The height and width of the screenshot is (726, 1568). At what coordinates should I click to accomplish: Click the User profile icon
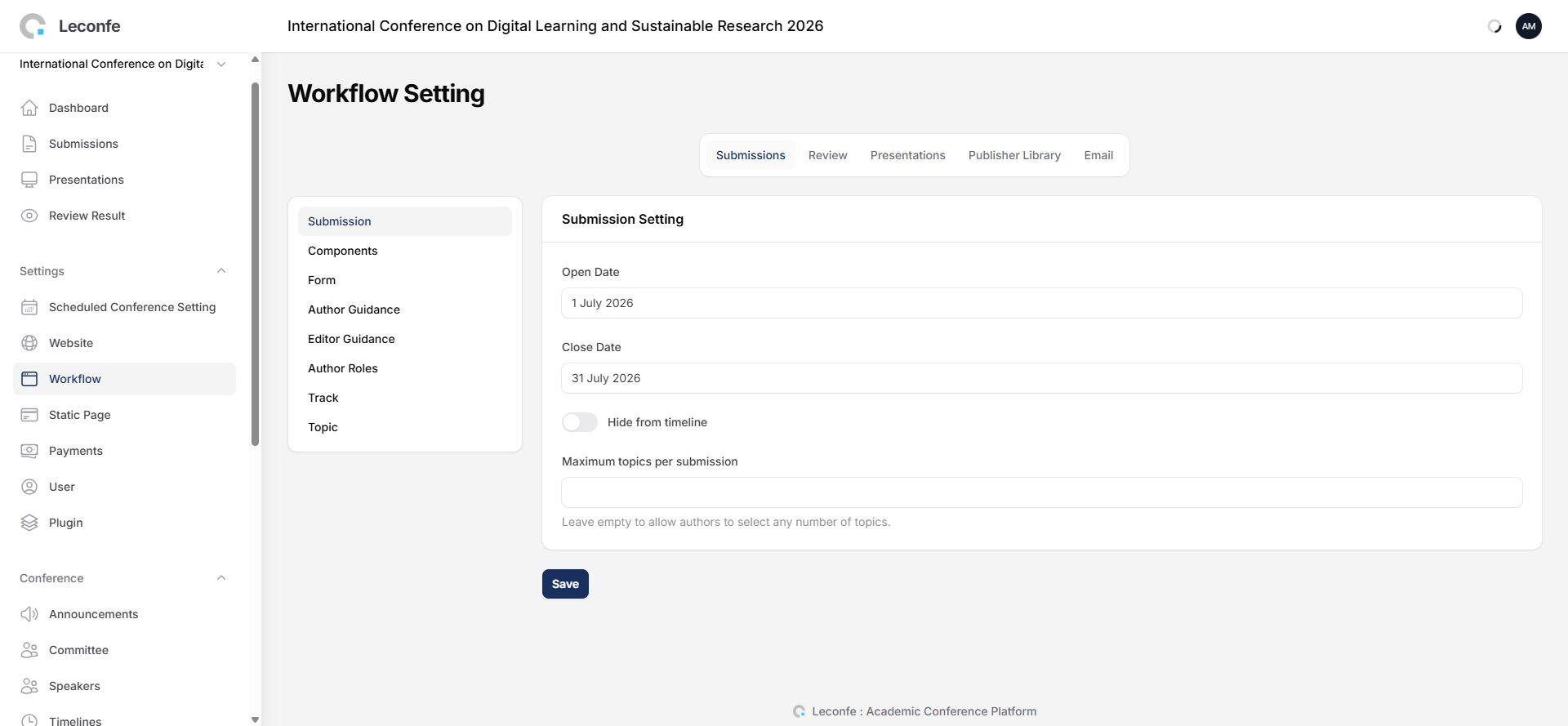click(x=29, y=487)
